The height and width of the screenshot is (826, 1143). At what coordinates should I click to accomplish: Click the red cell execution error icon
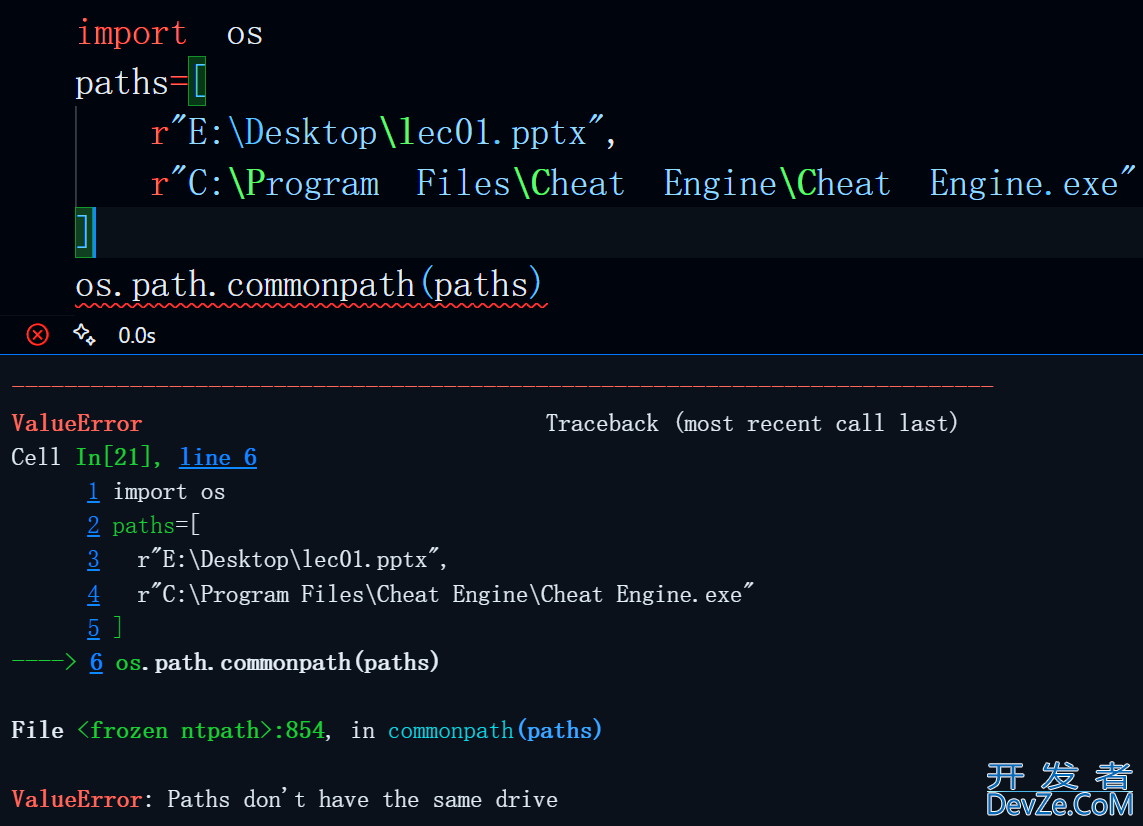(x=37, y=335)
